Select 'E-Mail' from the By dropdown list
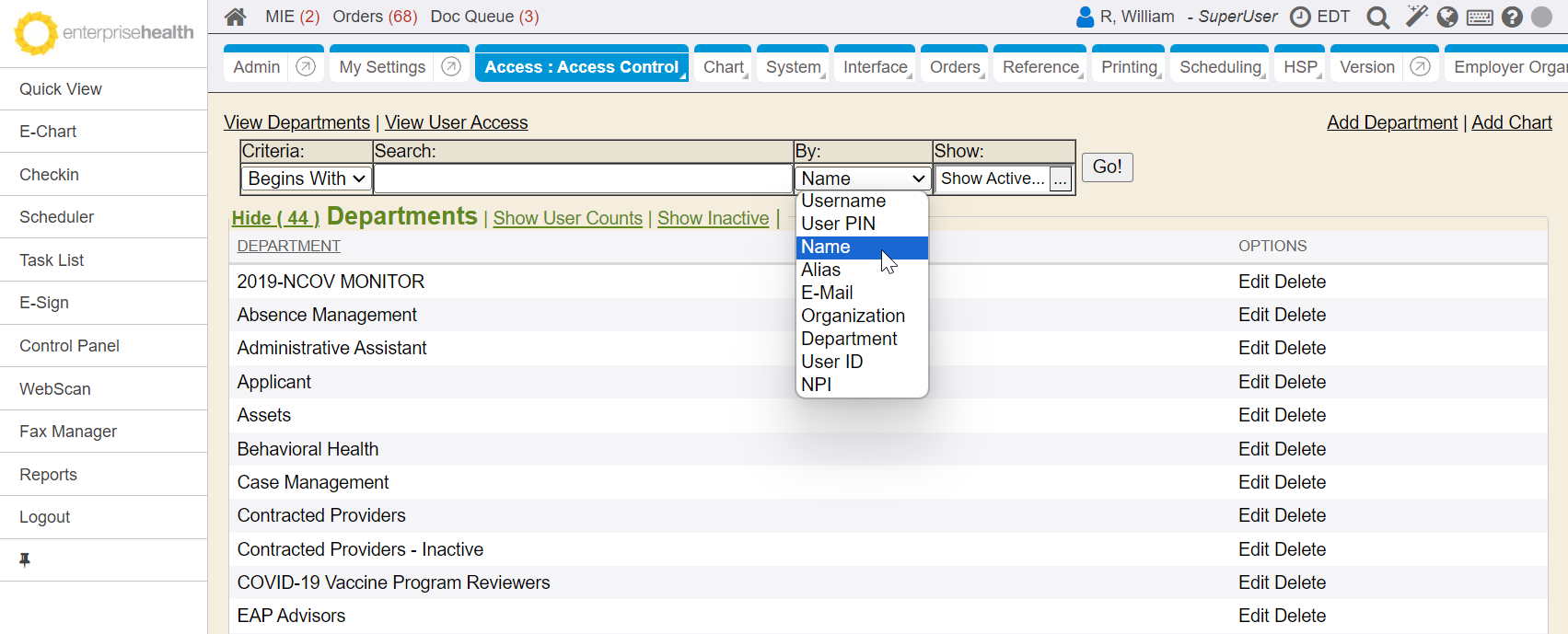The height and width of the screenshot is (634, 1568). pos(827,293)
